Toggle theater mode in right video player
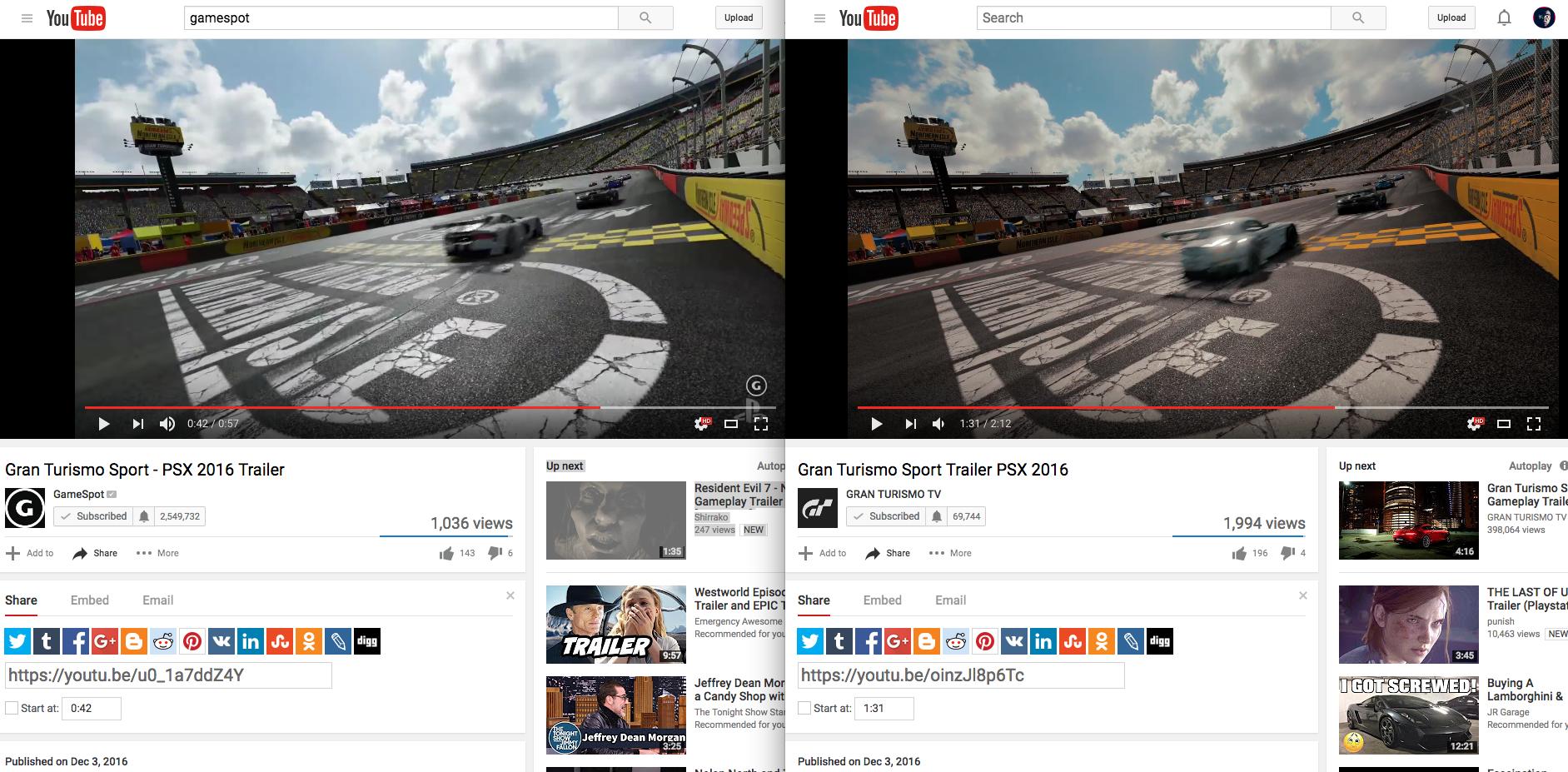Image resolution: width=1568 pixels, height=772 pixels. 1504,424
